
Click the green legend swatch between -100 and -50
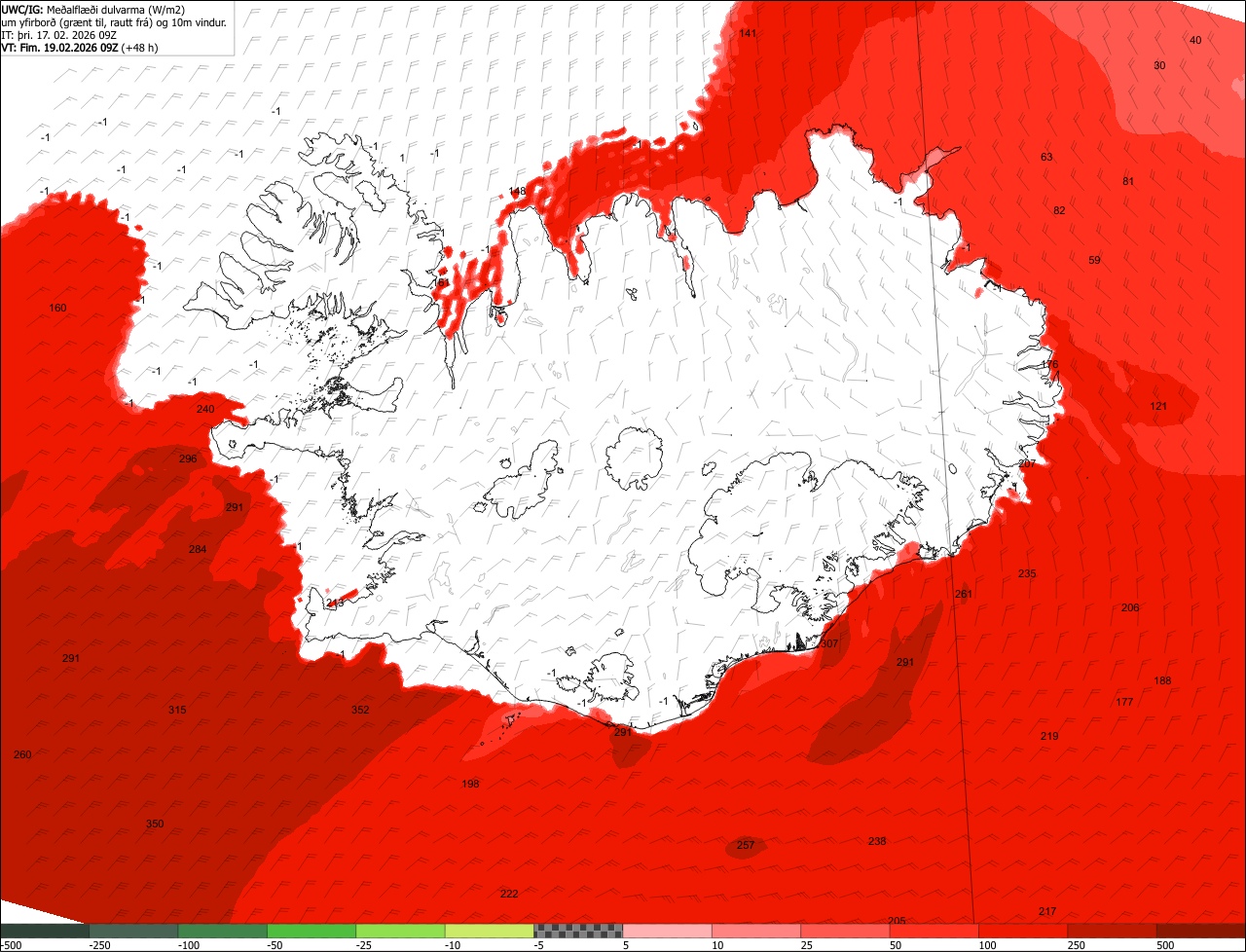click(223, 932)
